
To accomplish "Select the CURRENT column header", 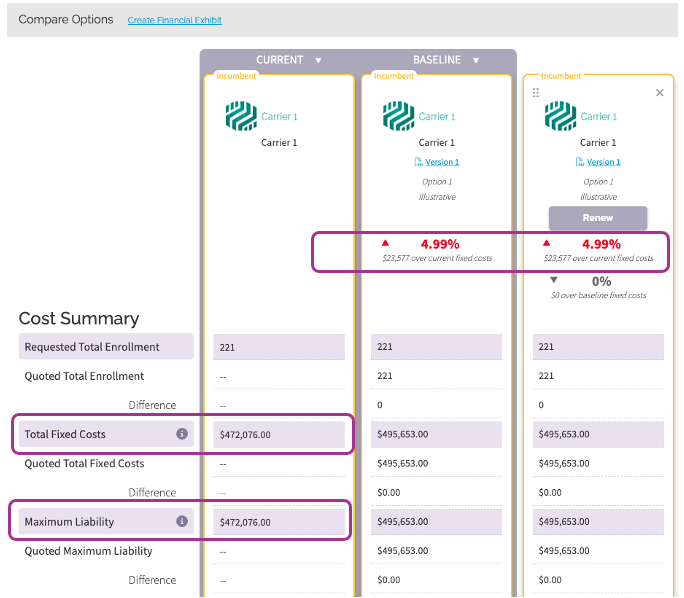I will [280, 60].
